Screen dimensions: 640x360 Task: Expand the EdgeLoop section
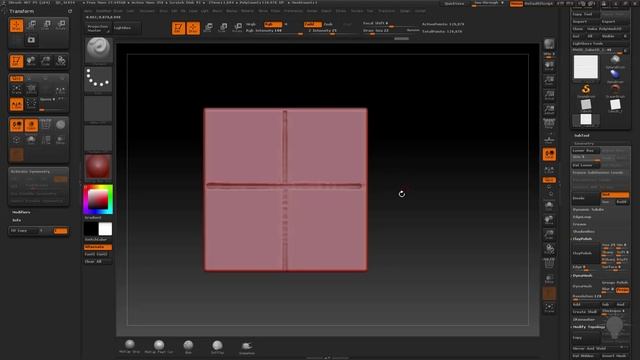582,217
